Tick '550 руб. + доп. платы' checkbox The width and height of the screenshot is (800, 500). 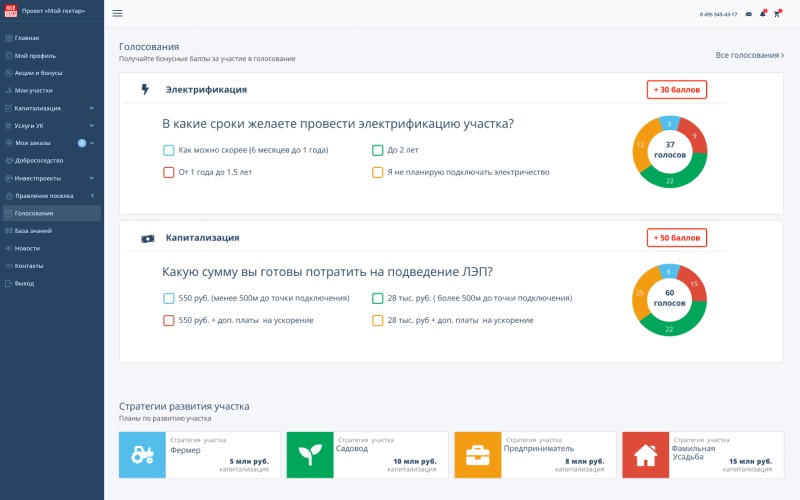169,320
